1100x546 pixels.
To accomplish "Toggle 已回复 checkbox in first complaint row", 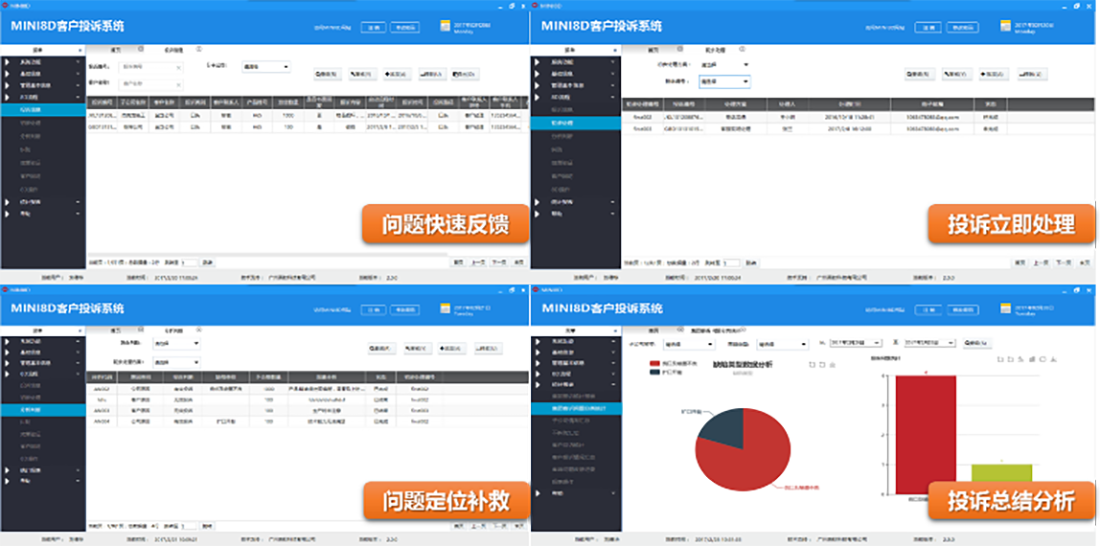I will click(x=443, y=115).
